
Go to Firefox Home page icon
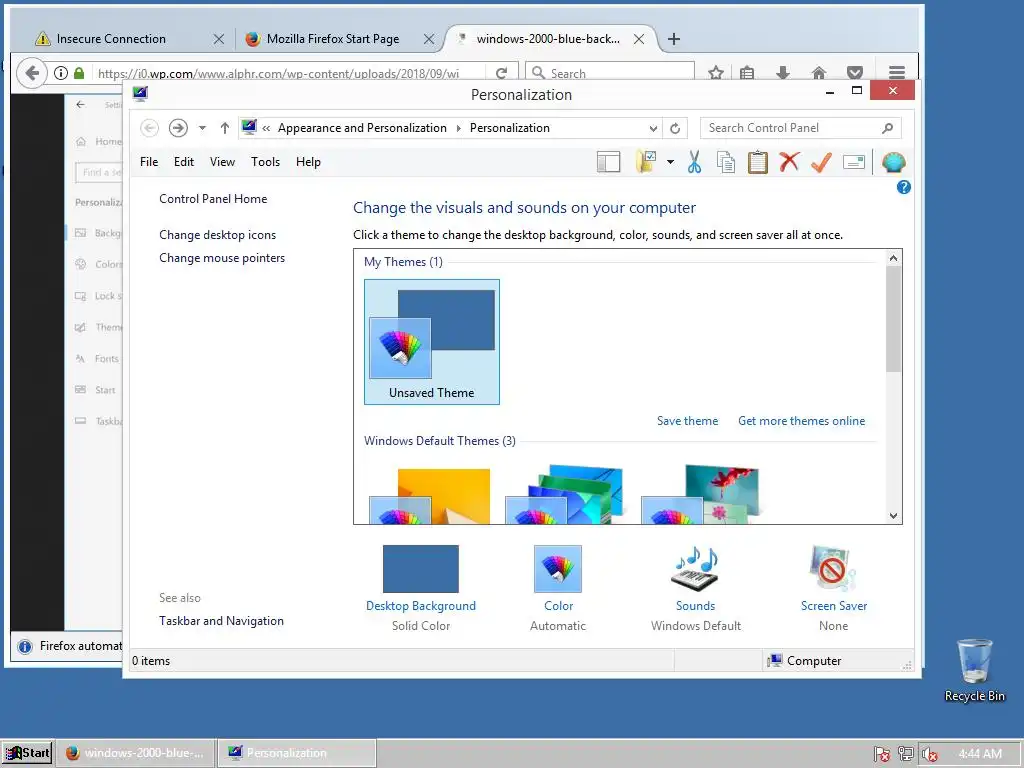click(819, 72)
